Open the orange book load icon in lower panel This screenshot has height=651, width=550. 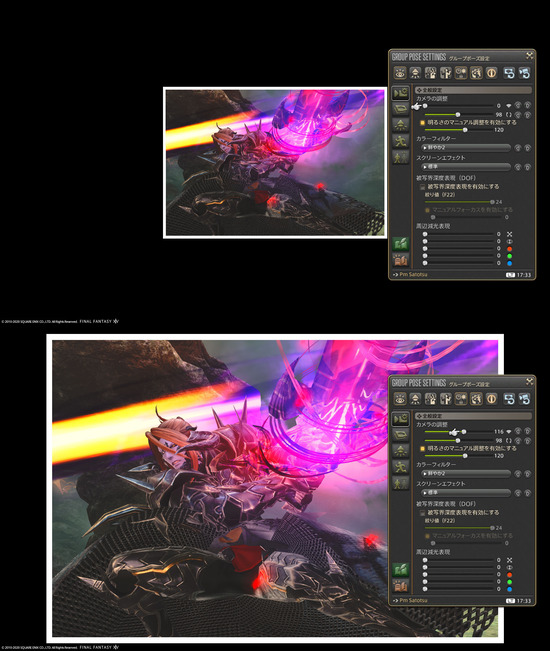(x=401, y=586)
